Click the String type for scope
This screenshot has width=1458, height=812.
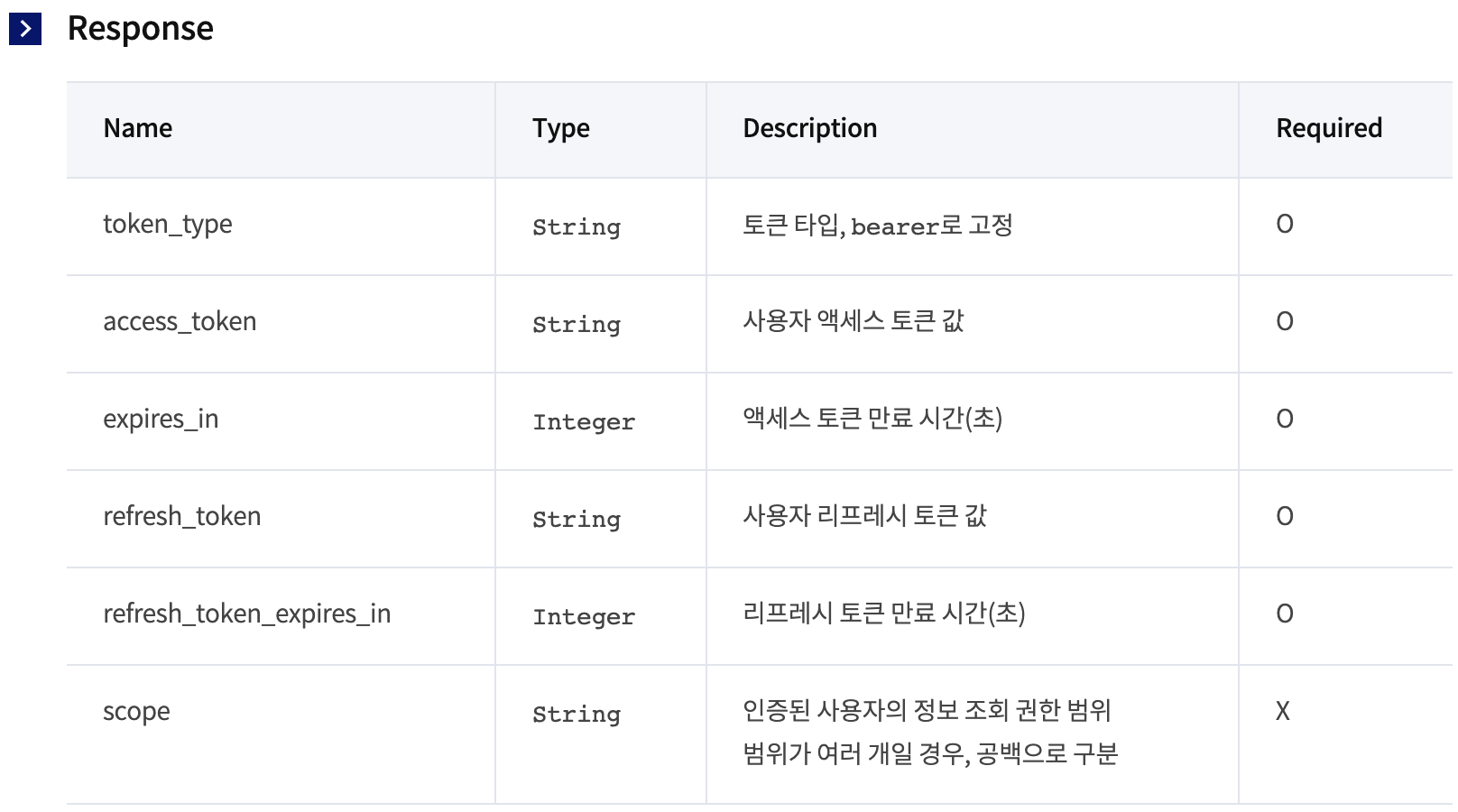(577, 714)
